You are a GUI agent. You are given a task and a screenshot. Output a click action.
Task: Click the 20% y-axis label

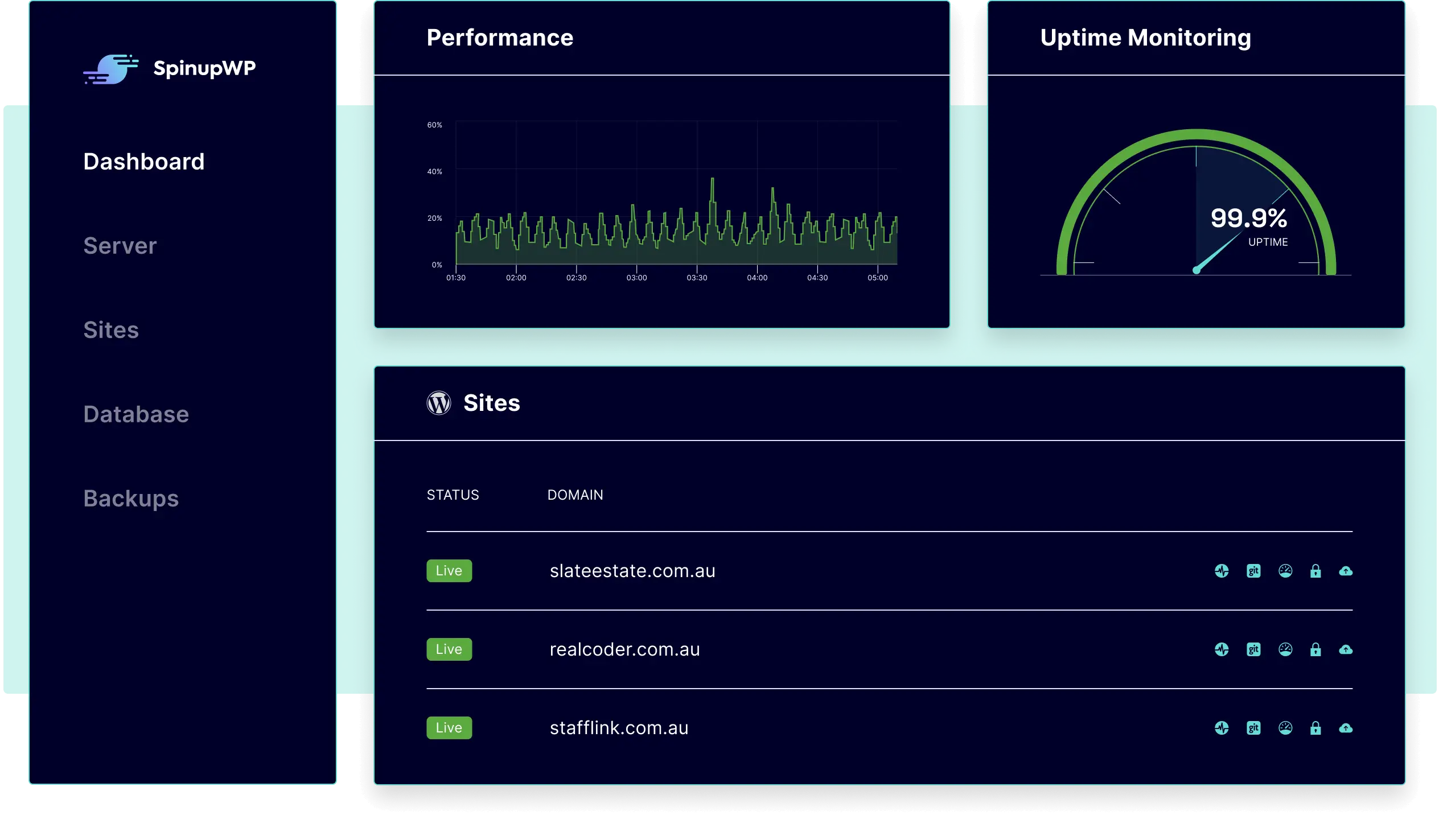click(434, 218)
